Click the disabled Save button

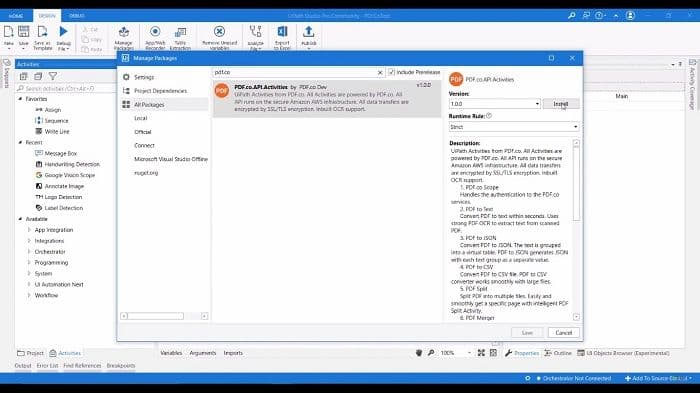pyautogui.click(x=527, y=333)
